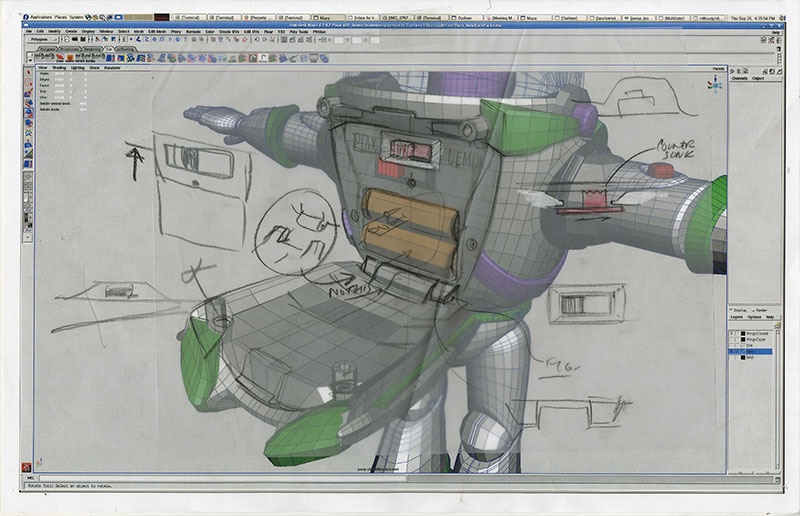Open the Normals menu

[x=193, y=32]
